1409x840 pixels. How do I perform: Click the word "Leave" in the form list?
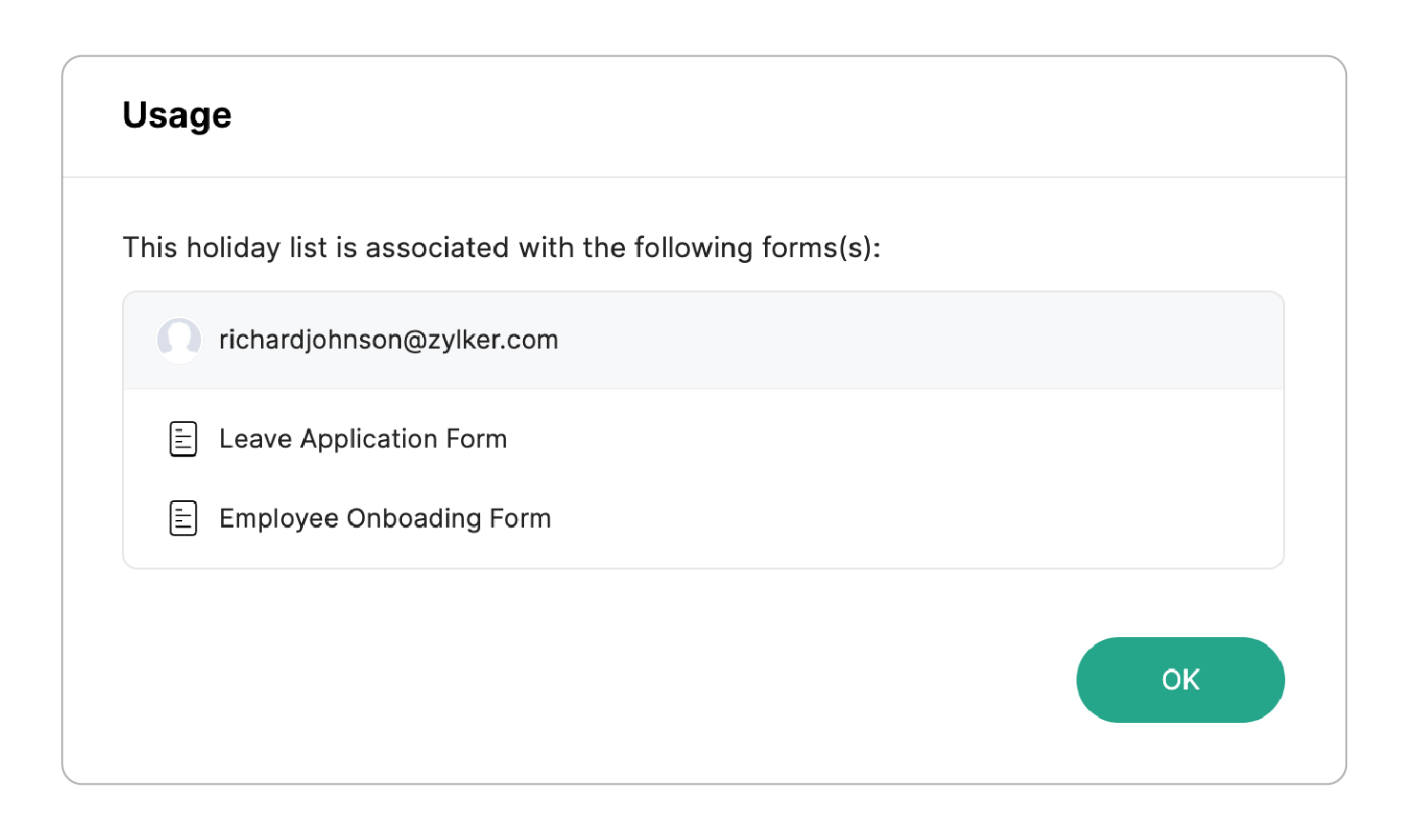coord(255,439)
